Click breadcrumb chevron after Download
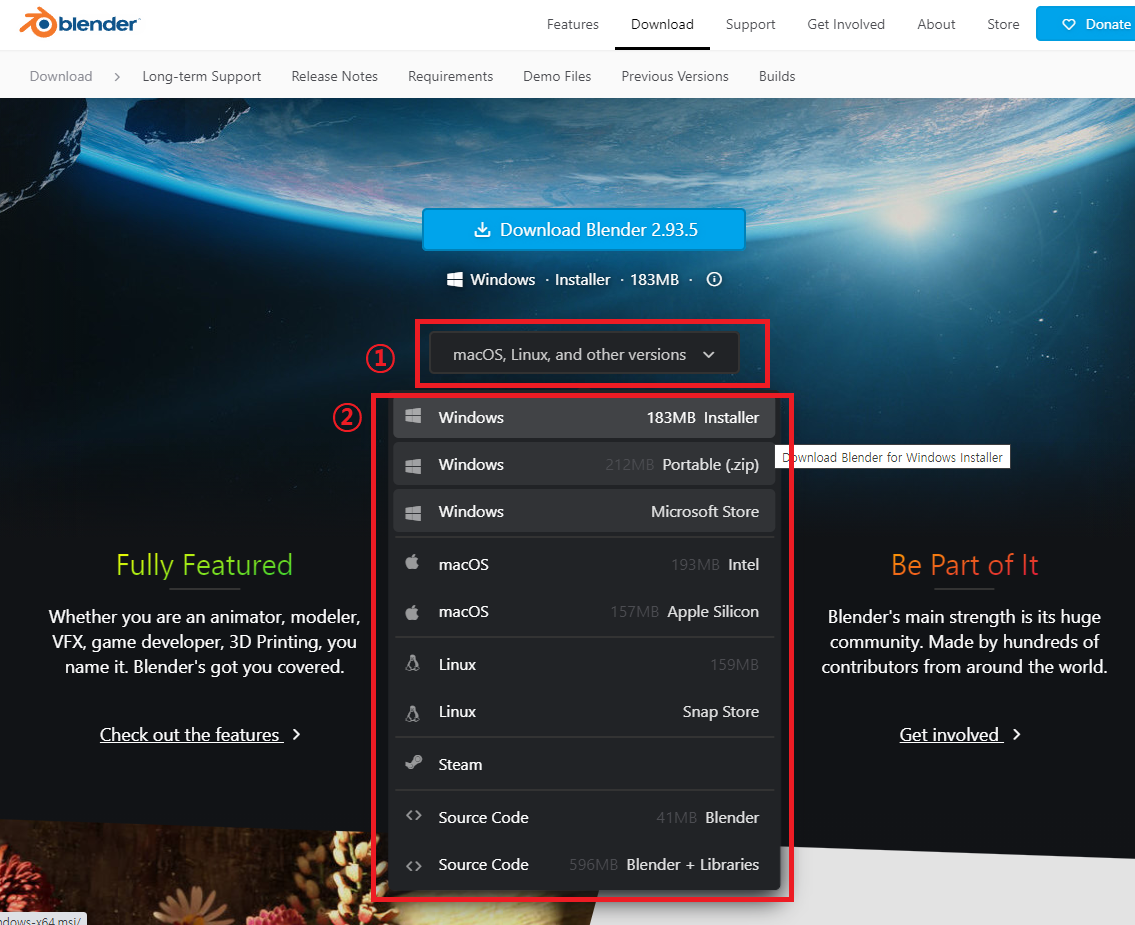The width and height of the screenshot is (1135, 925). 117,77
